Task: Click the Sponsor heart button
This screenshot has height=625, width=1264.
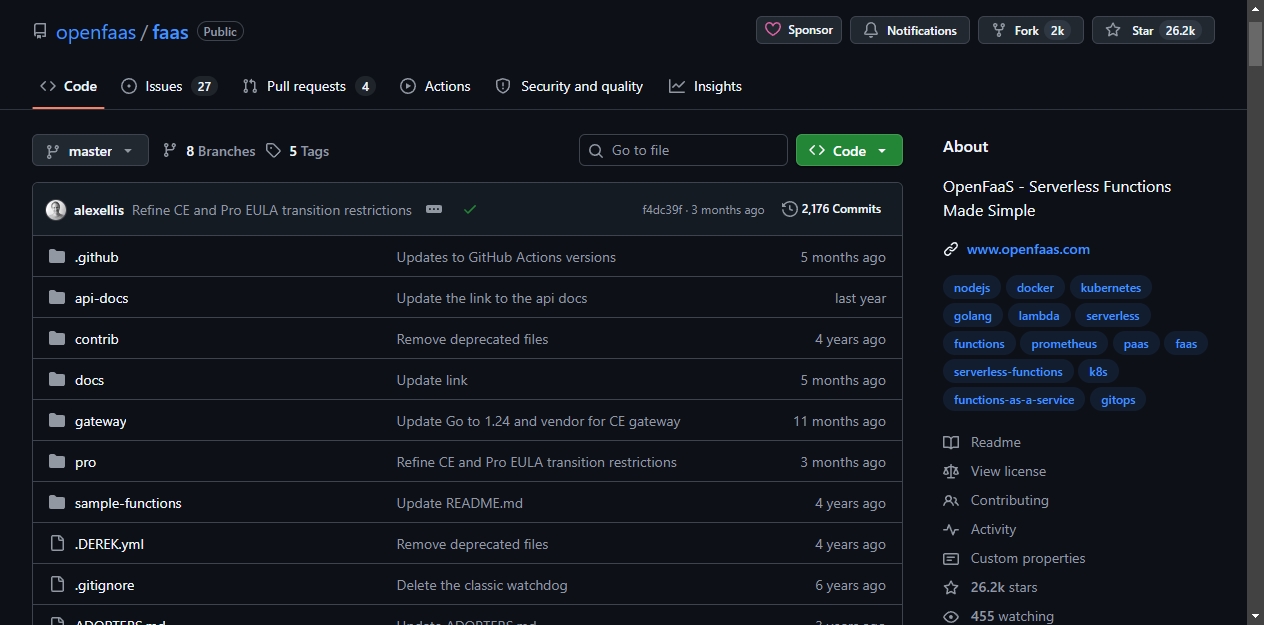Action: point(799,30)
